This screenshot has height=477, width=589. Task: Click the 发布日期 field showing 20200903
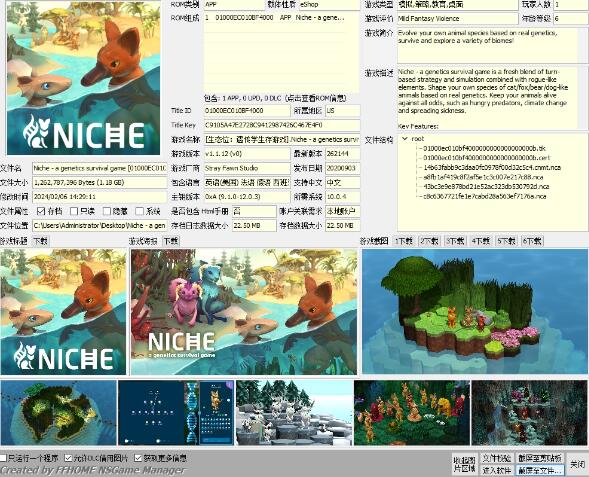coord(343,168)
